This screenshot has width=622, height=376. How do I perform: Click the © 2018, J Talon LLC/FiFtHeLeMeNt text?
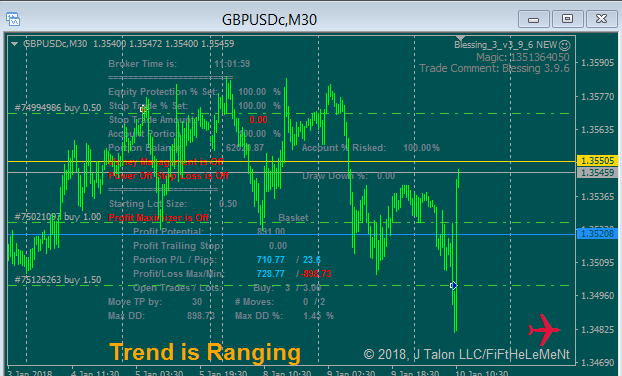pyautogui.click(x=466, y=354)
